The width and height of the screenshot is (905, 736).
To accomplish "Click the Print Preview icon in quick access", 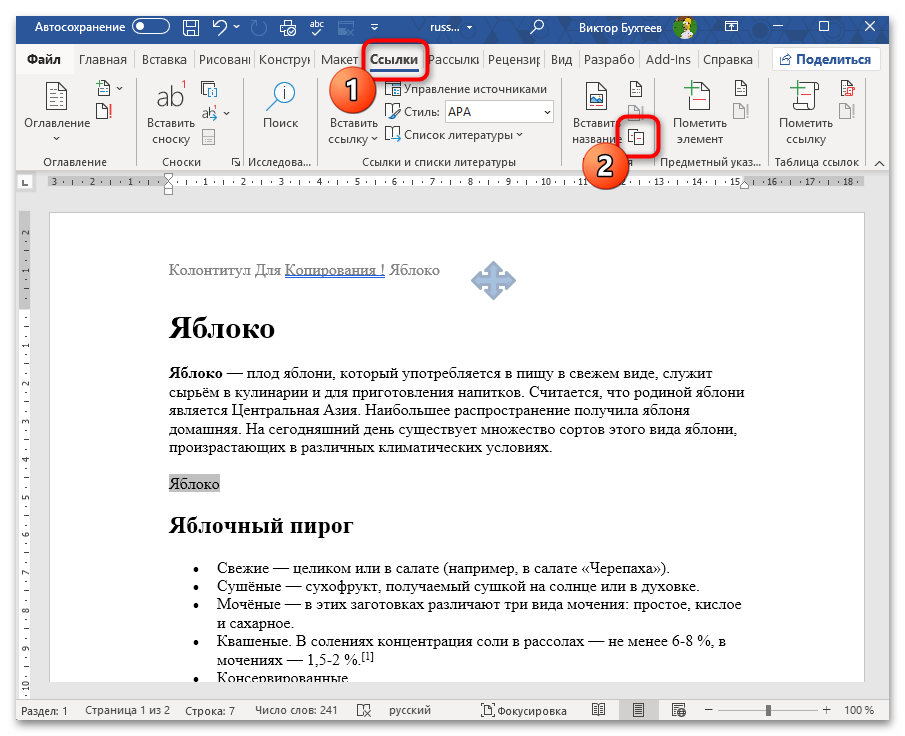I will [287, 27].
